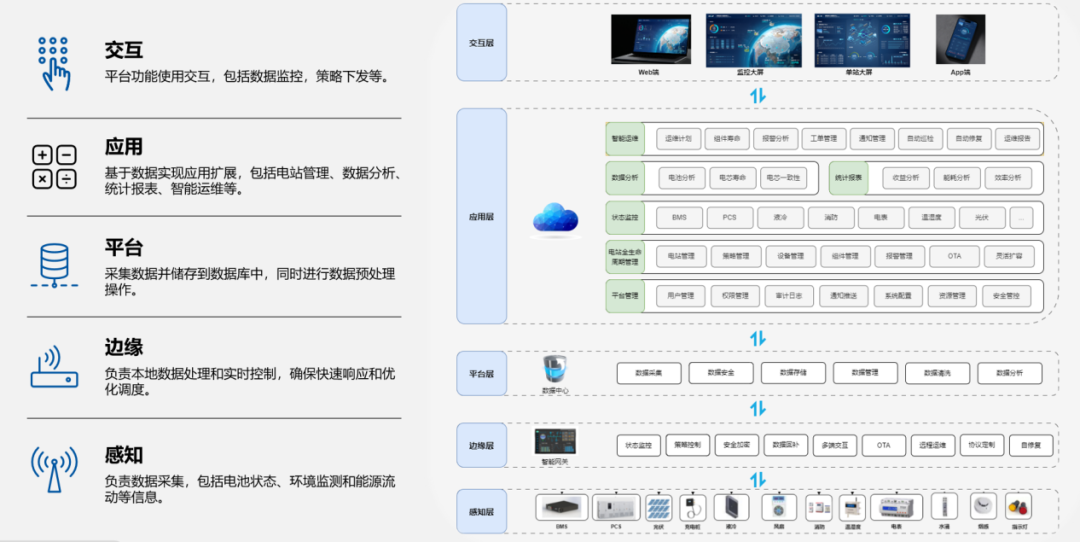The image size is (1080, 542).
Task: Click the 数据采集 box in 平台层
Action: tap(649, 373)
